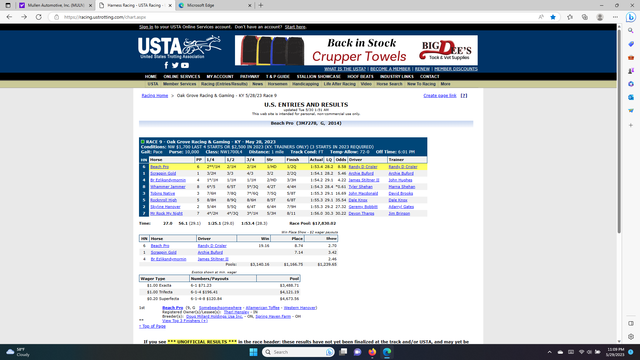
Task: Click the BECOME A MEMBER link
Action: [390, 69]
